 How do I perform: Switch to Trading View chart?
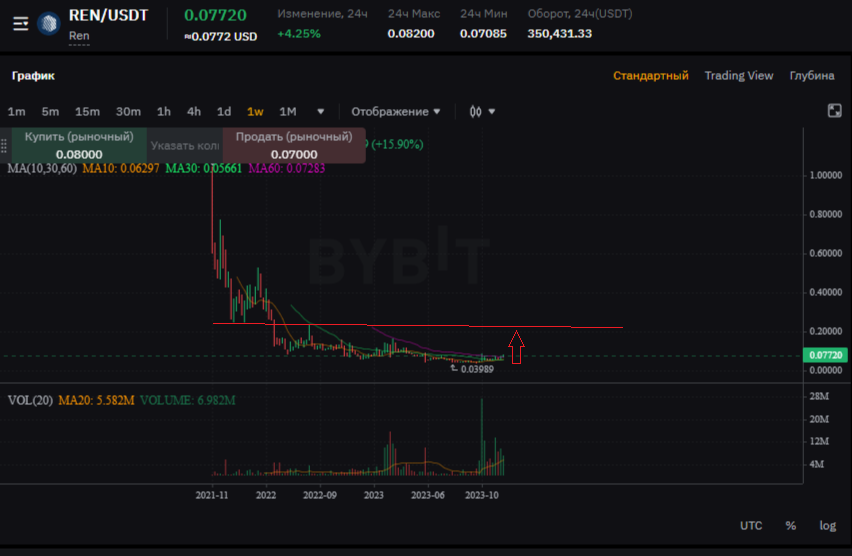pyautogui.click(x=738, y=76)
